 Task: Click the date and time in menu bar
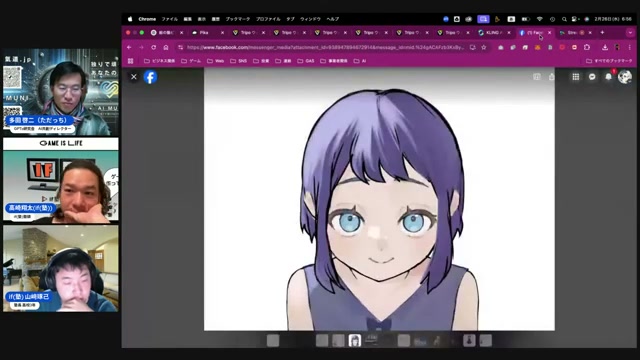pyautogui.click(x=614, y=19)
